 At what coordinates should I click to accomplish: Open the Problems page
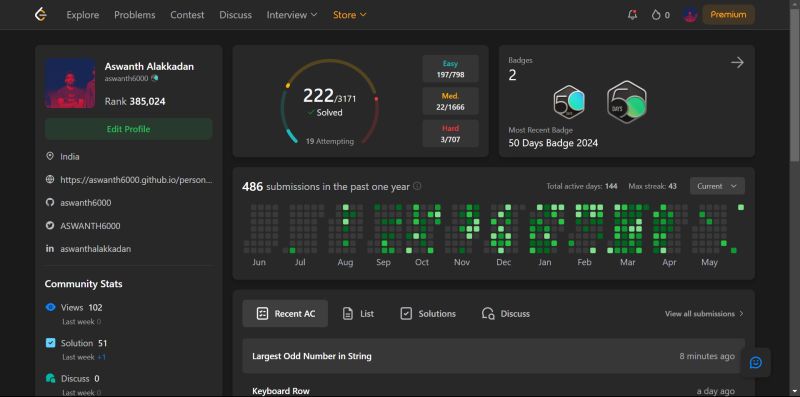coord(135,15)
